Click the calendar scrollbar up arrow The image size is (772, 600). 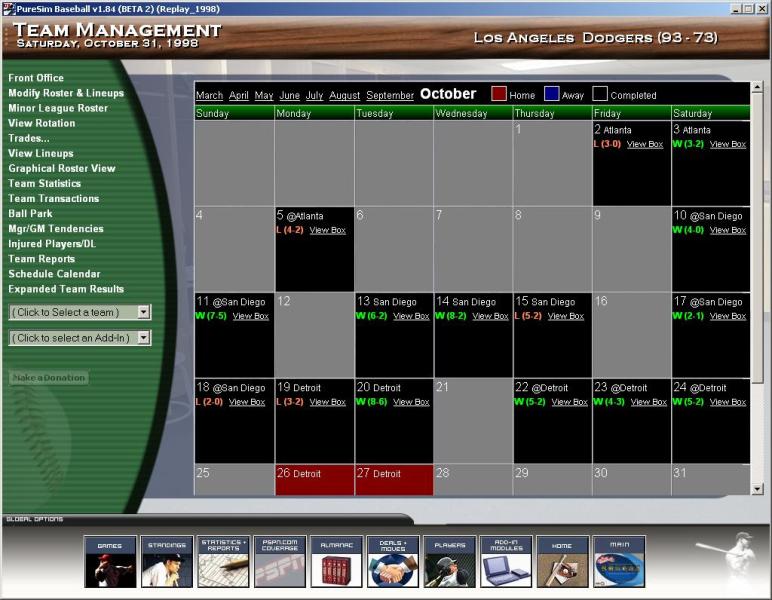757,88
